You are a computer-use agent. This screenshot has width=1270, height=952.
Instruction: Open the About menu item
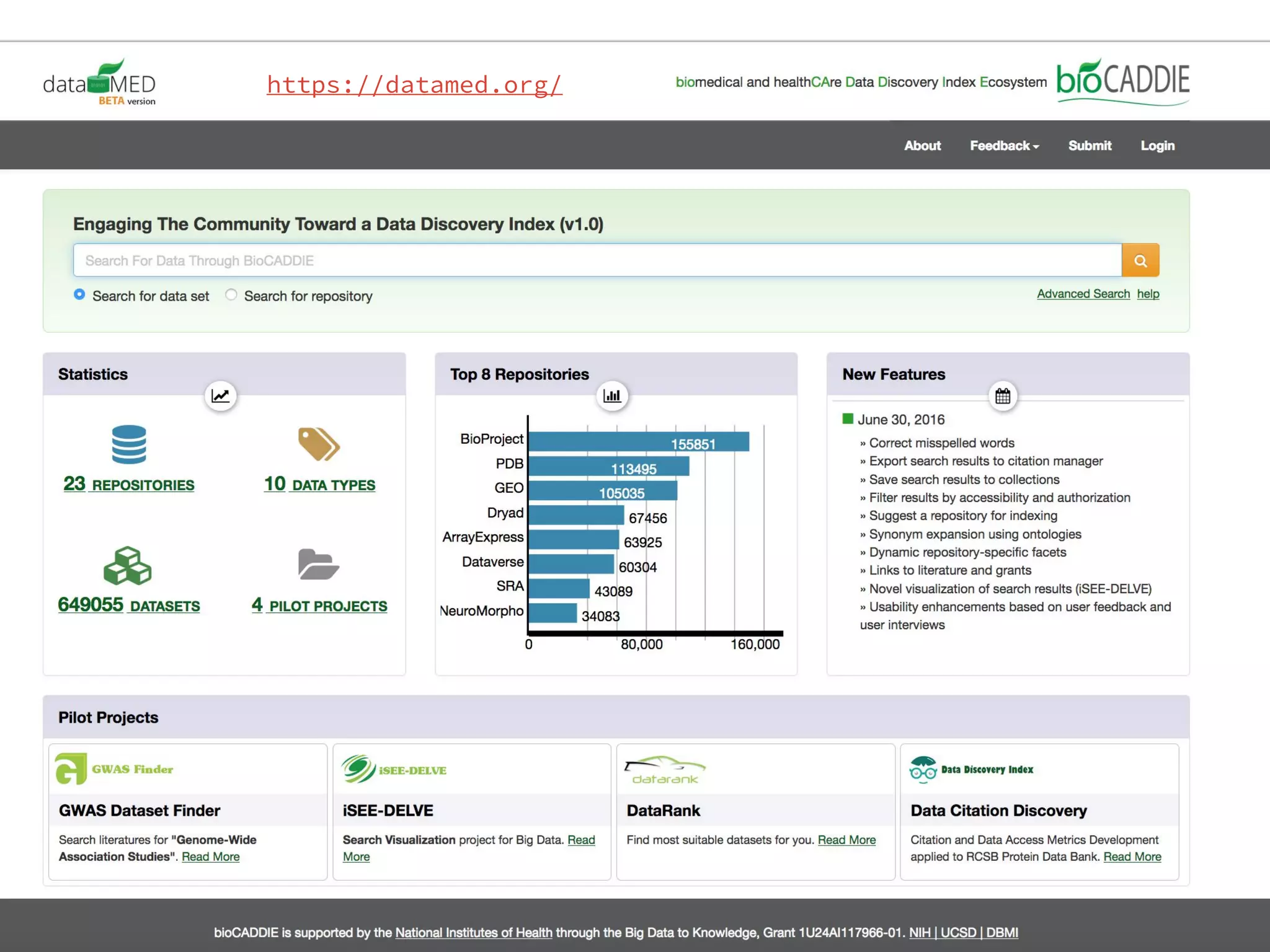click(922, 146)
